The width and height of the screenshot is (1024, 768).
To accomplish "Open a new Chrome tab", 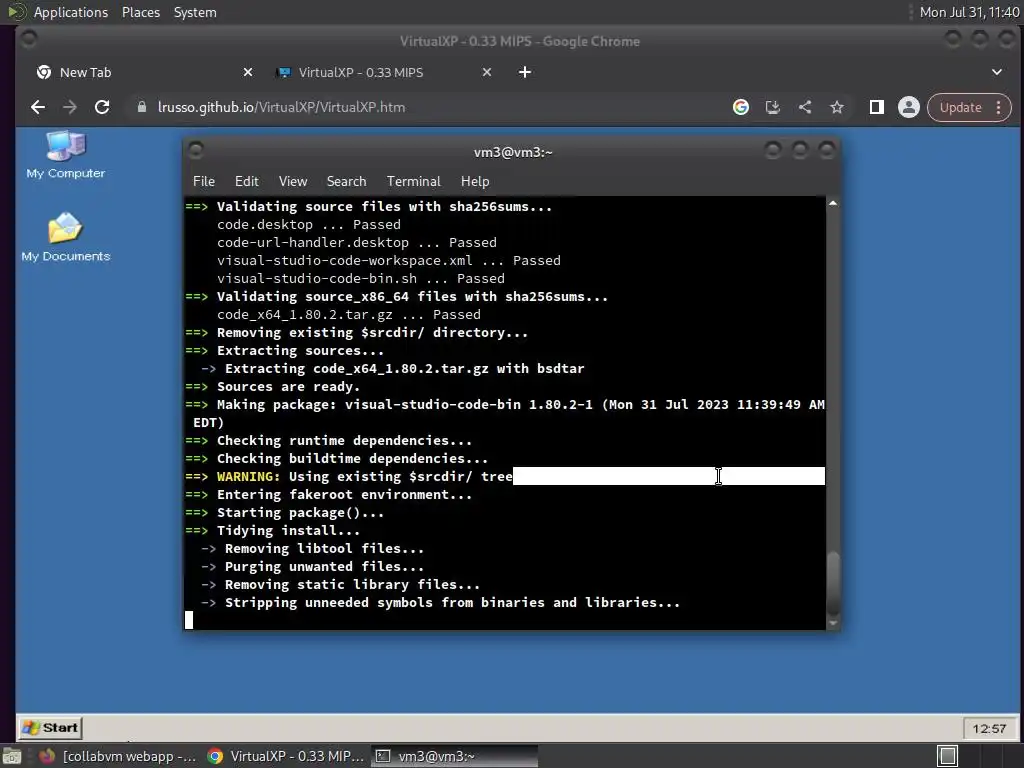I will coord(524,72).
